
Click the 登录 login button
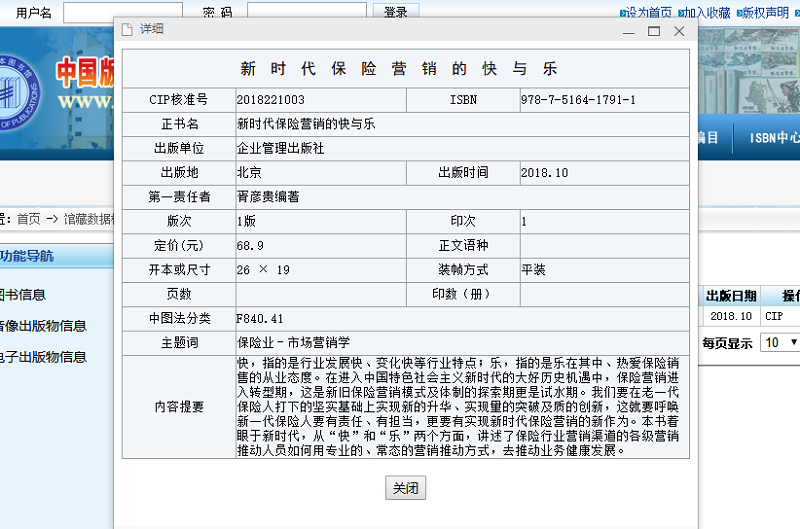(395, 12)
